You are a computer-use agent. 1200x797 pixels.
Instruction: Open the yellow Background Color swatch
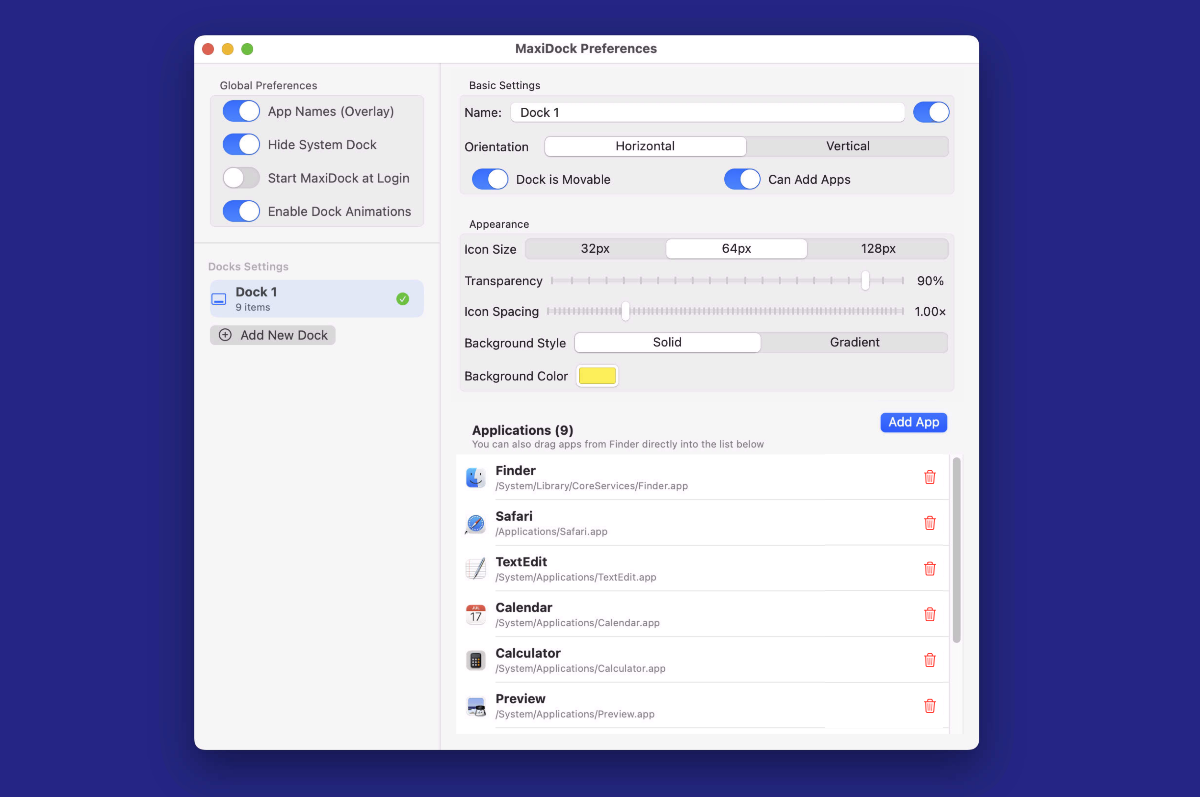(x=598, y=376)
